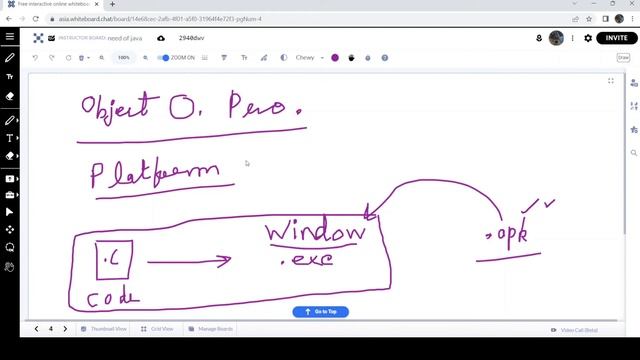Expand the pen tool options arrow in sidebar
This screenshot has height=360, width=640.
(17, 120)
